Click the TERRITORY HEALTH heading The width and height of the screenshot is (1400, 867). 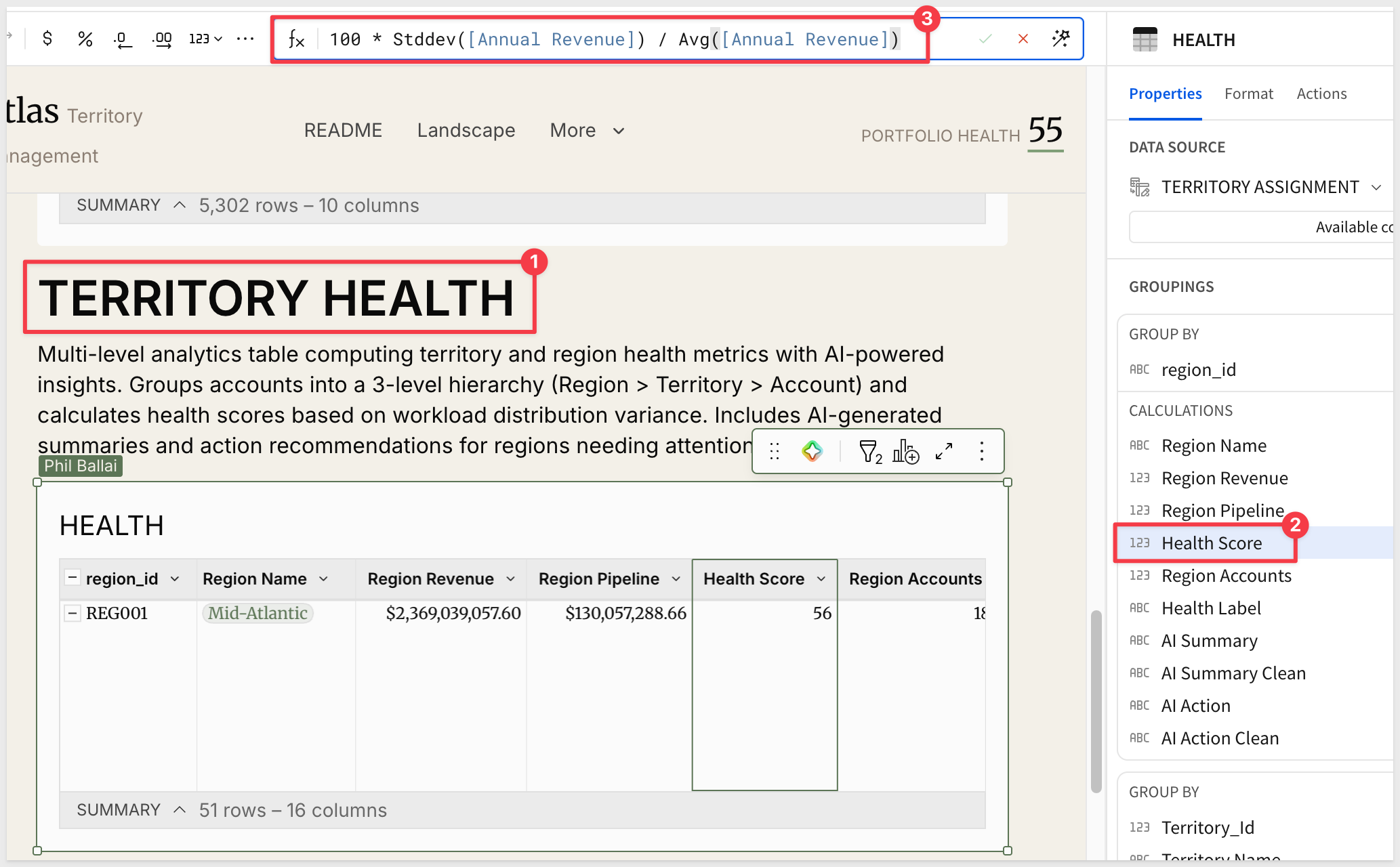(x=276, y=298)
